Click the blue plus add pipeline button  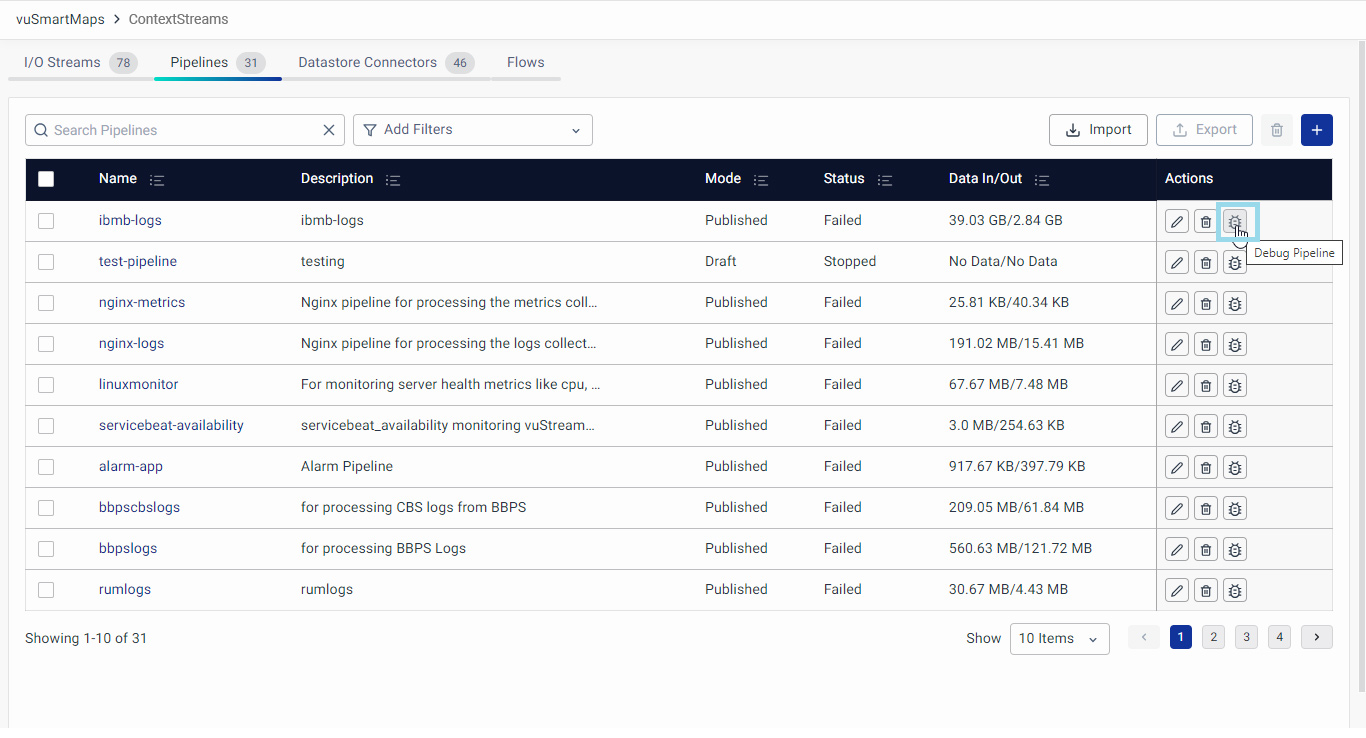point(1316,130)
